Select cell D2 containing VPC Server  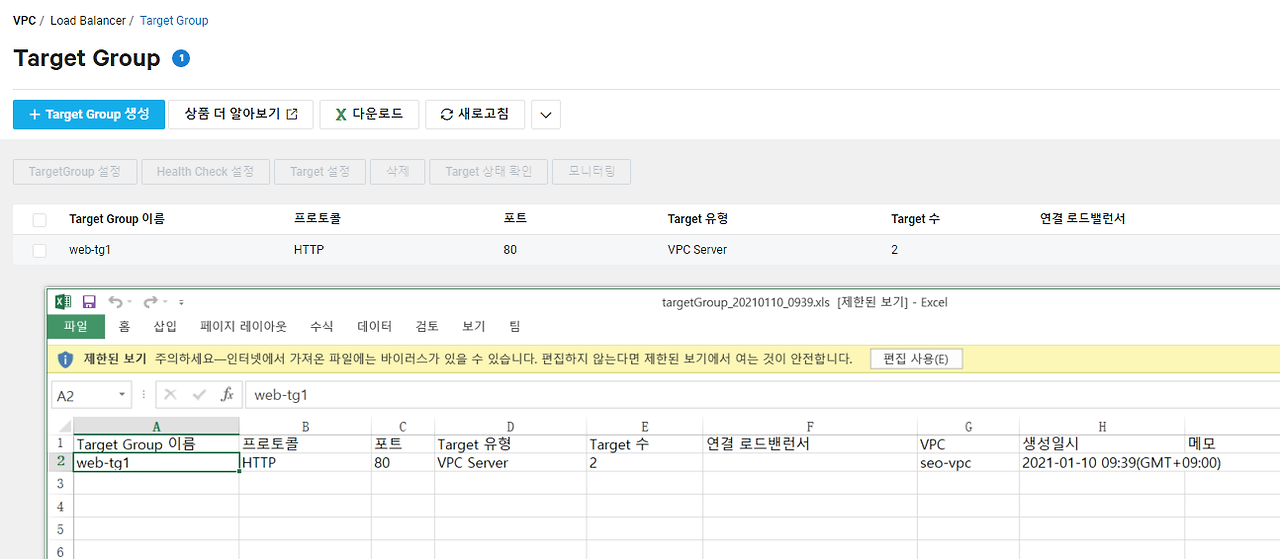pos(510,463)
